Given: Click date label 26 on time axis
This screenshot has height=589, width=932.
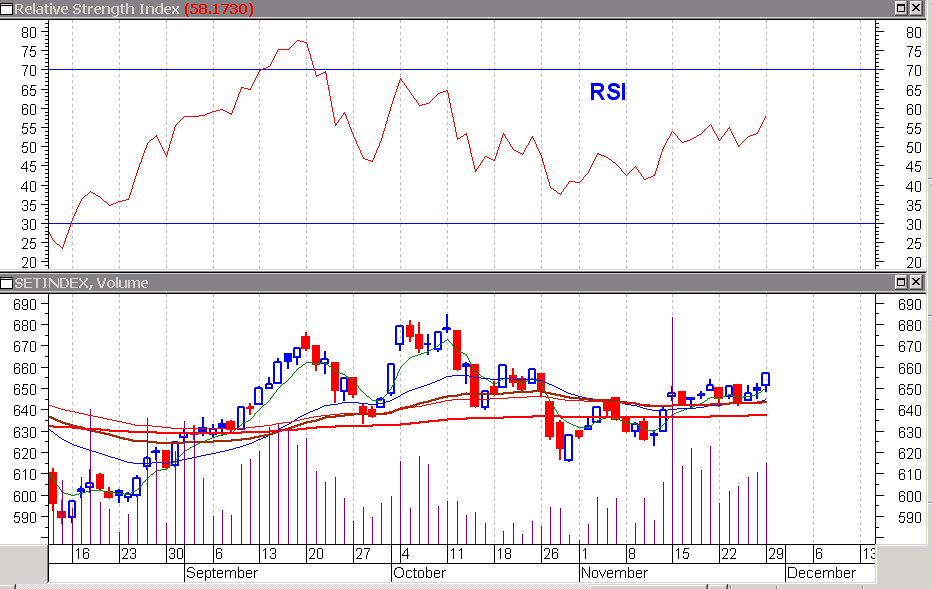Looking at the screenshot, I should pos(551,554).
